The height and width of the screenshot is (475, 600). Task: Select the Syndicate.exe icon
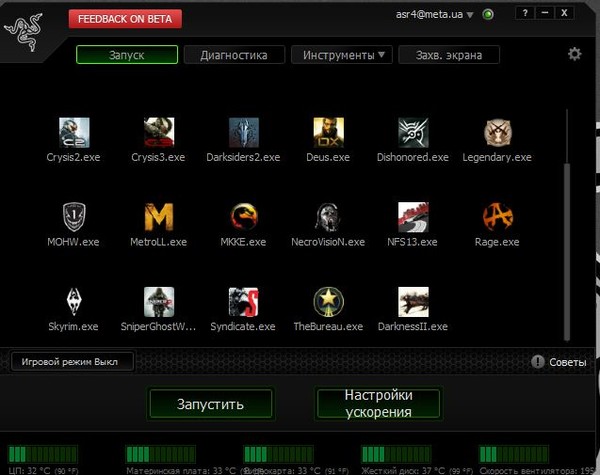click(x=244, y=302)
